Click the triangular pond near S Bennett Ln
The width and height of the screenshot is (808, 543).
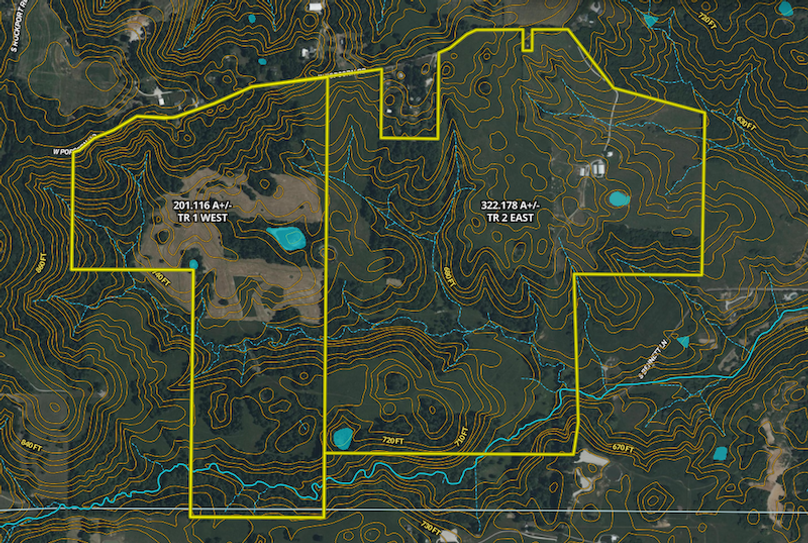pos(683,342)
